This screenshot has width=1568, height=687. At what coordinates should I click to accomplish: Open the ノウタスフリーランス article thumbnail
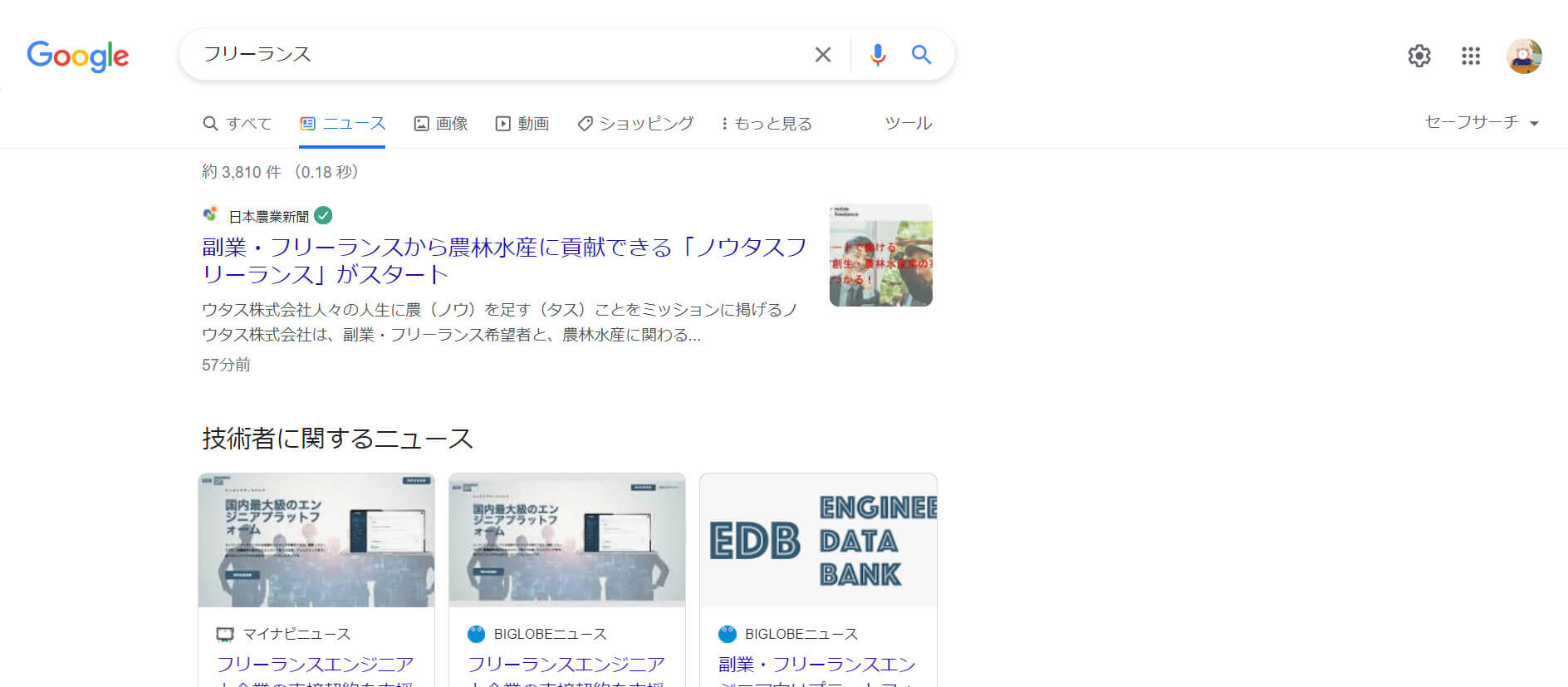click(880, 255)
